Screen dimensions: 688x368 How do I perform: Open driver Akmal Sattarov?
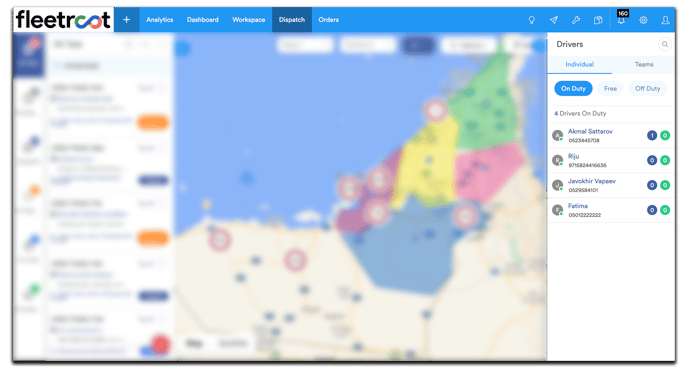tap(590, 132)
